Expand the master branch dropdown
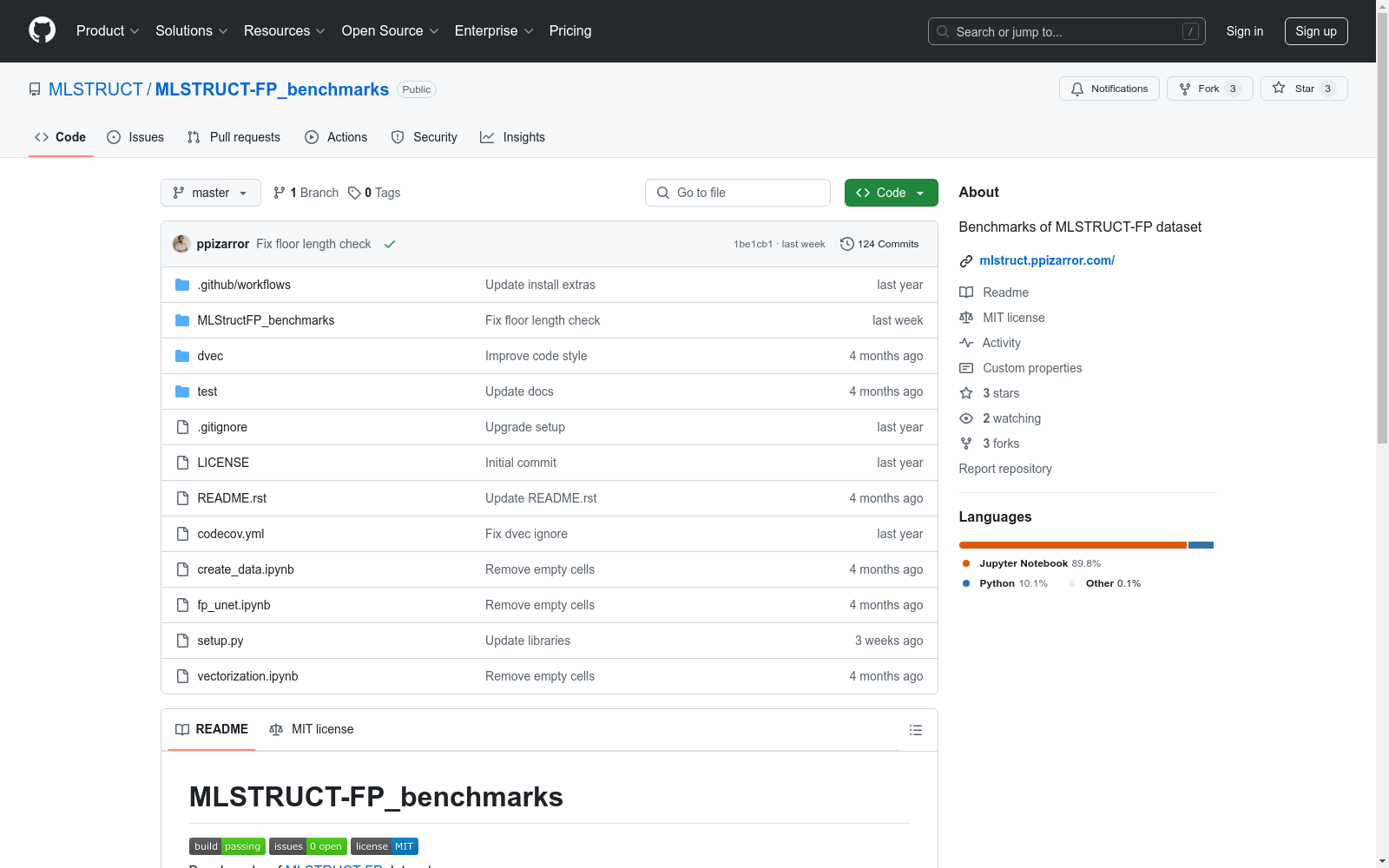Image resolution: width=1389 pixels, height=868 pixels. pyautogui.click(x=210, y=193)
